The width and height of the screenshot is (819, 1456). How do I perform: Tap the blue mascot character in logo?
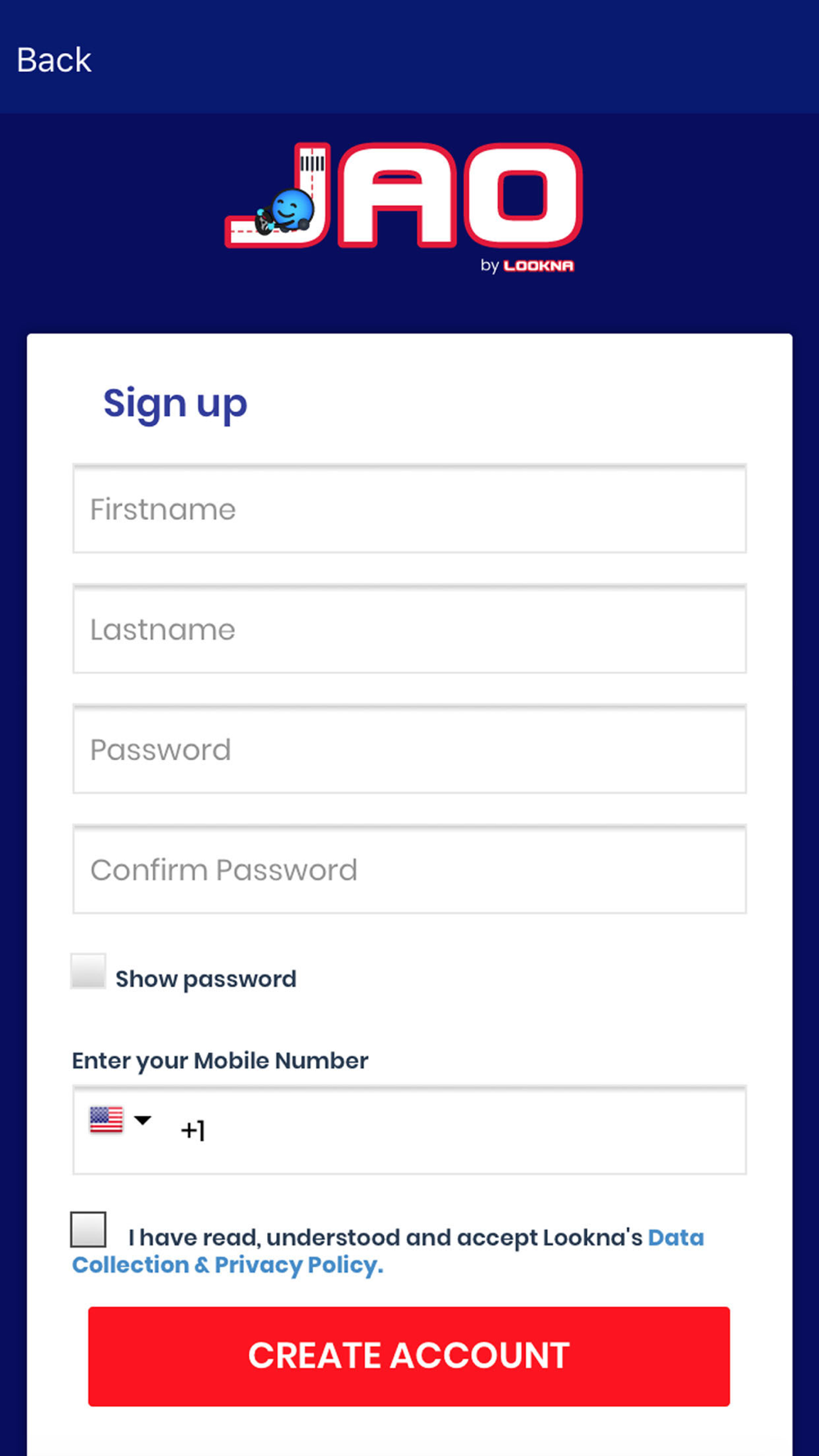285,212
